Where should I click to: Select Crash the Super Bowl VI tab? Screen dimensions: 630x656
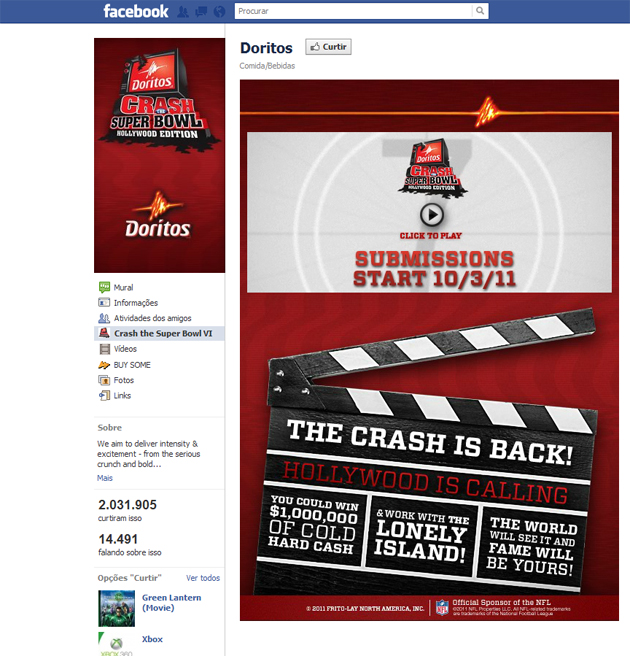(x=159, y=333)
